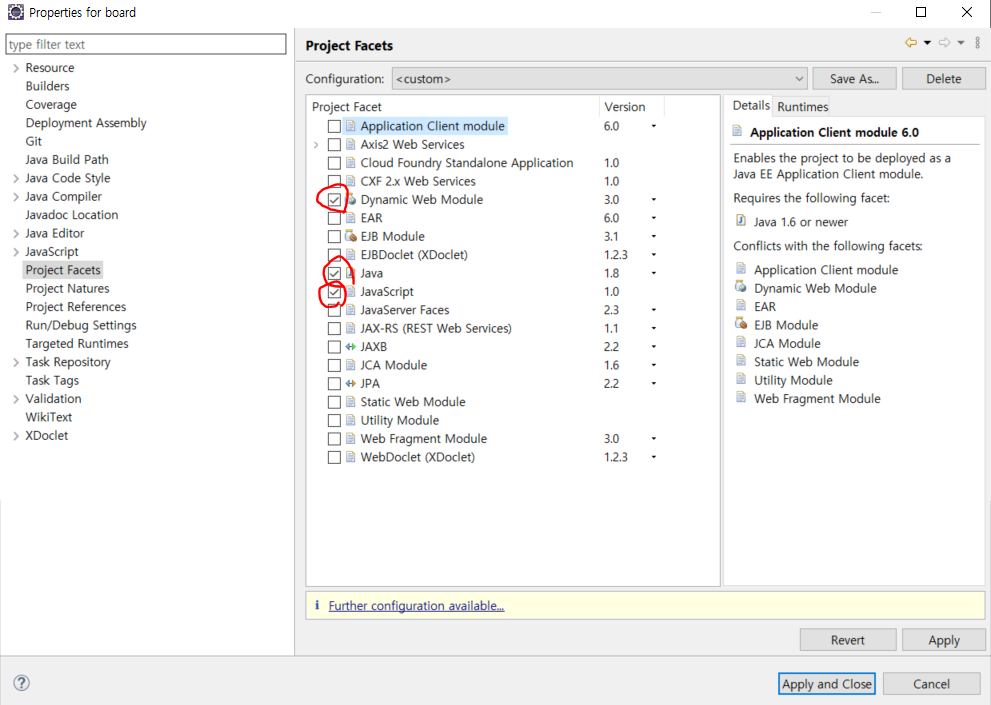Check the Utility Module checkbox
Screen dimensions: 991x705
pos(334,420)
